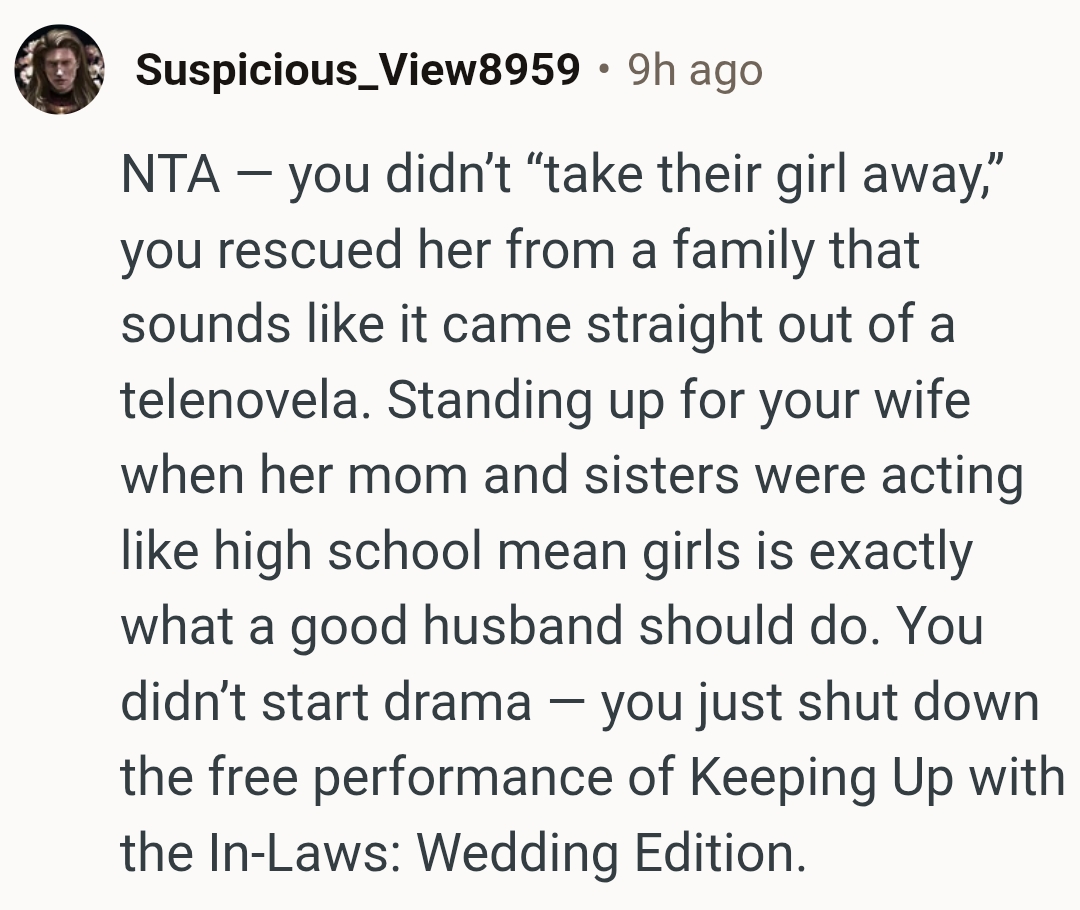Click the words "Wedding Edition"
This screenshot has width=1080, height=910.
pos(610,853)
